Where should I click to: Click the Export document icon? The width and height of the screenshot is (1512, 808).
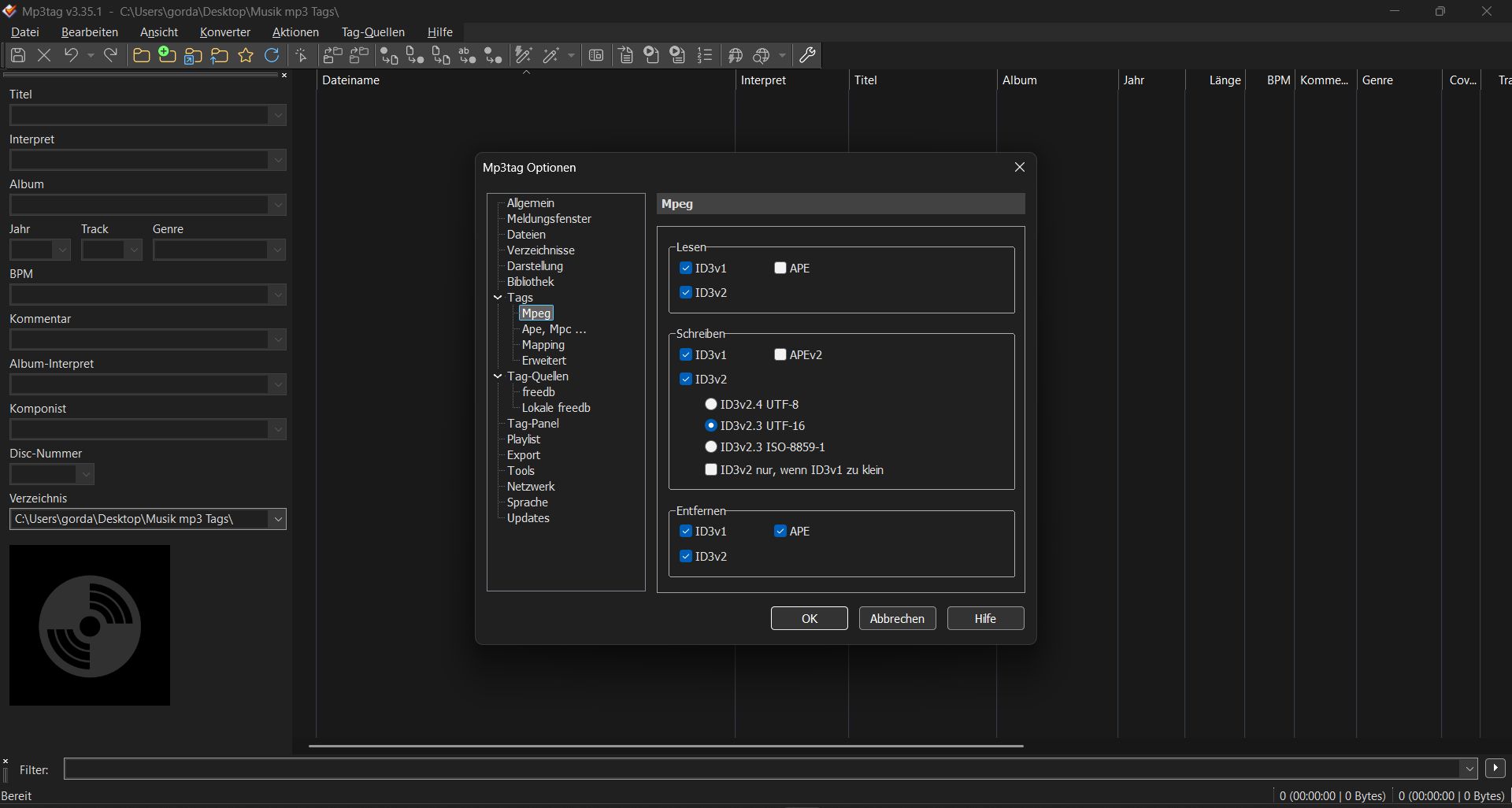[x=626, y=55]
